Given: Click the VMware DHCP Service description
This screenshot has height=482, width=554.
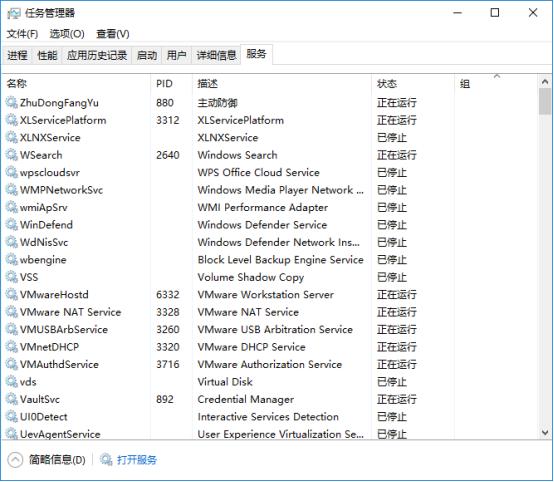Looking at the screenshot, I should pos(252,347).
